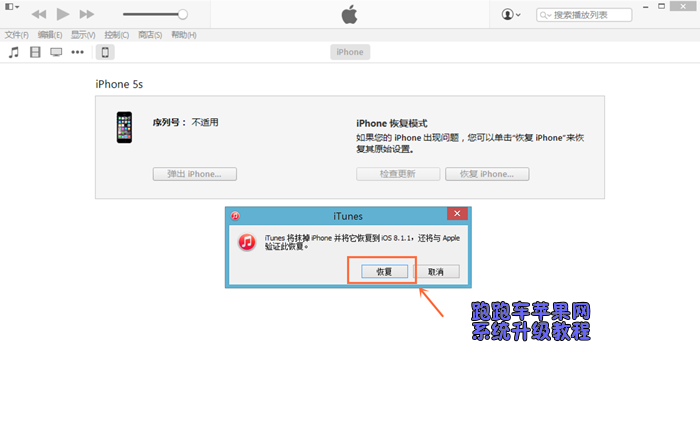The height and width of the screenshot is (444, 700).
Task: Click the 序列号： 不适用 text
Action: click(186, 122)
